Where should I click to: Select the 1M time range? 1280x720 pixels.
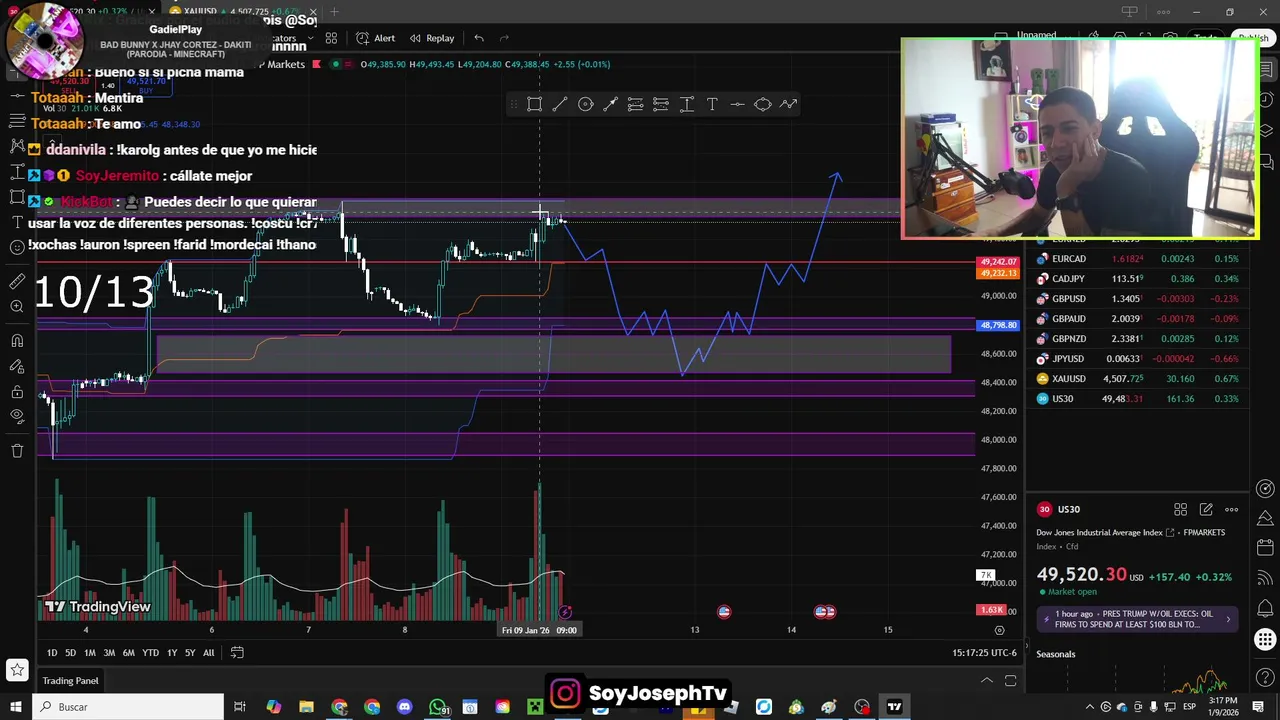click(x=90, y=653)
